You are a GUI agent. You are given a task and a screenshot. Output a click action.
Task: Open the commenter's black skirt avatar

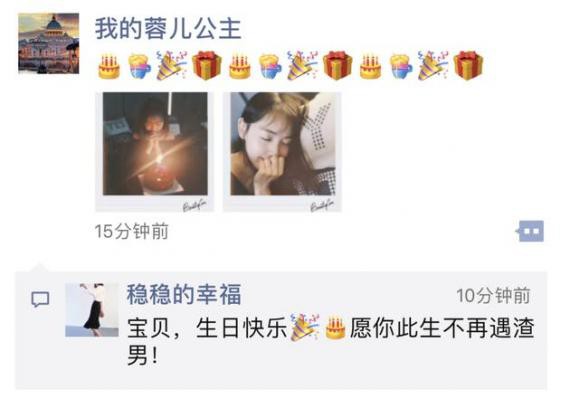click(x=92, y=310)
